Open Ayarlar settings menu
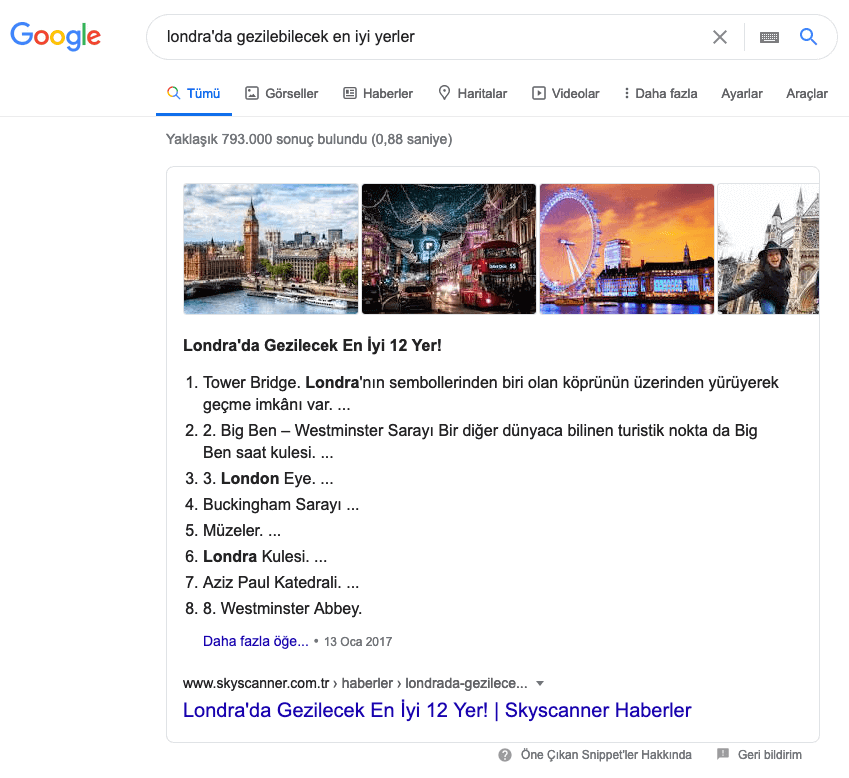 (741, 94)
